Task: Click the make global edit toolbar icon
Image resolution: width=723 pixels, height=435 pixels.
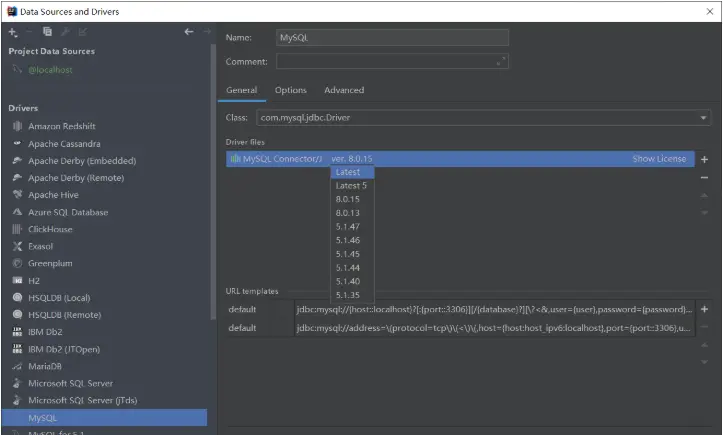Action: pos(83,32)
